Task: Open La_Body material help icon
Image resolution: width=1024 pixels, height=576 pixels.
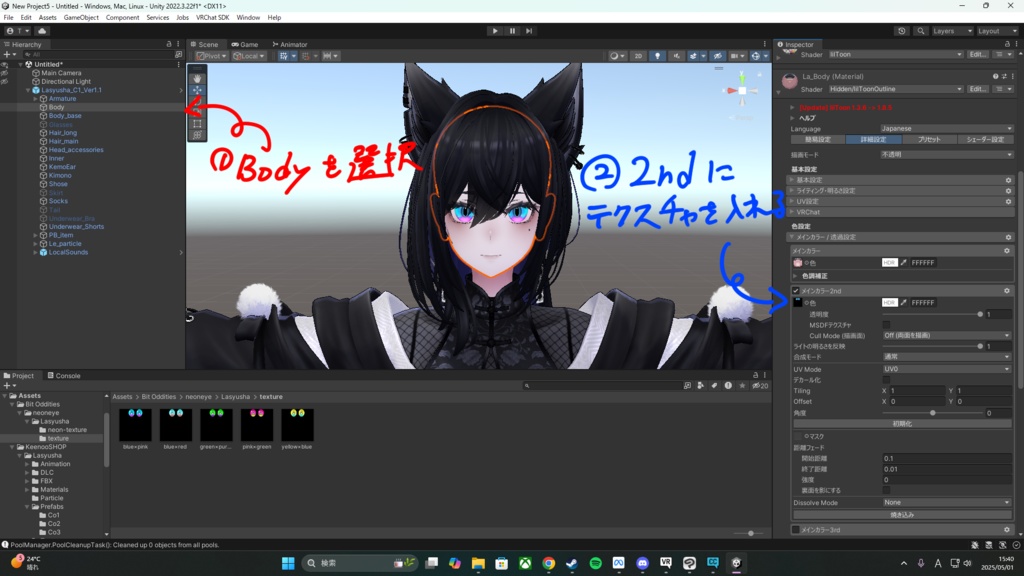Action: click(995, 76)
